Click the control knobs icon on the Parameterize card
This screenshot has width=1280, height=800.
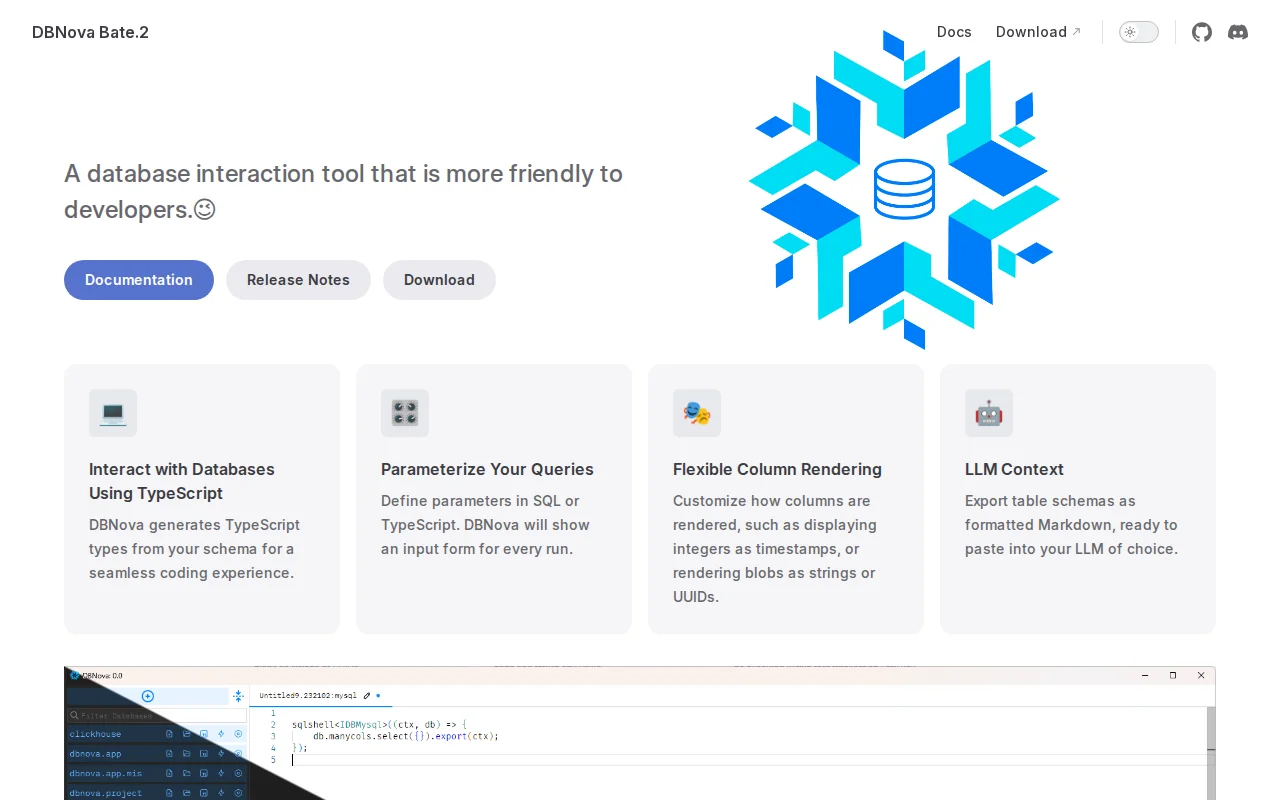click(405, 413)
